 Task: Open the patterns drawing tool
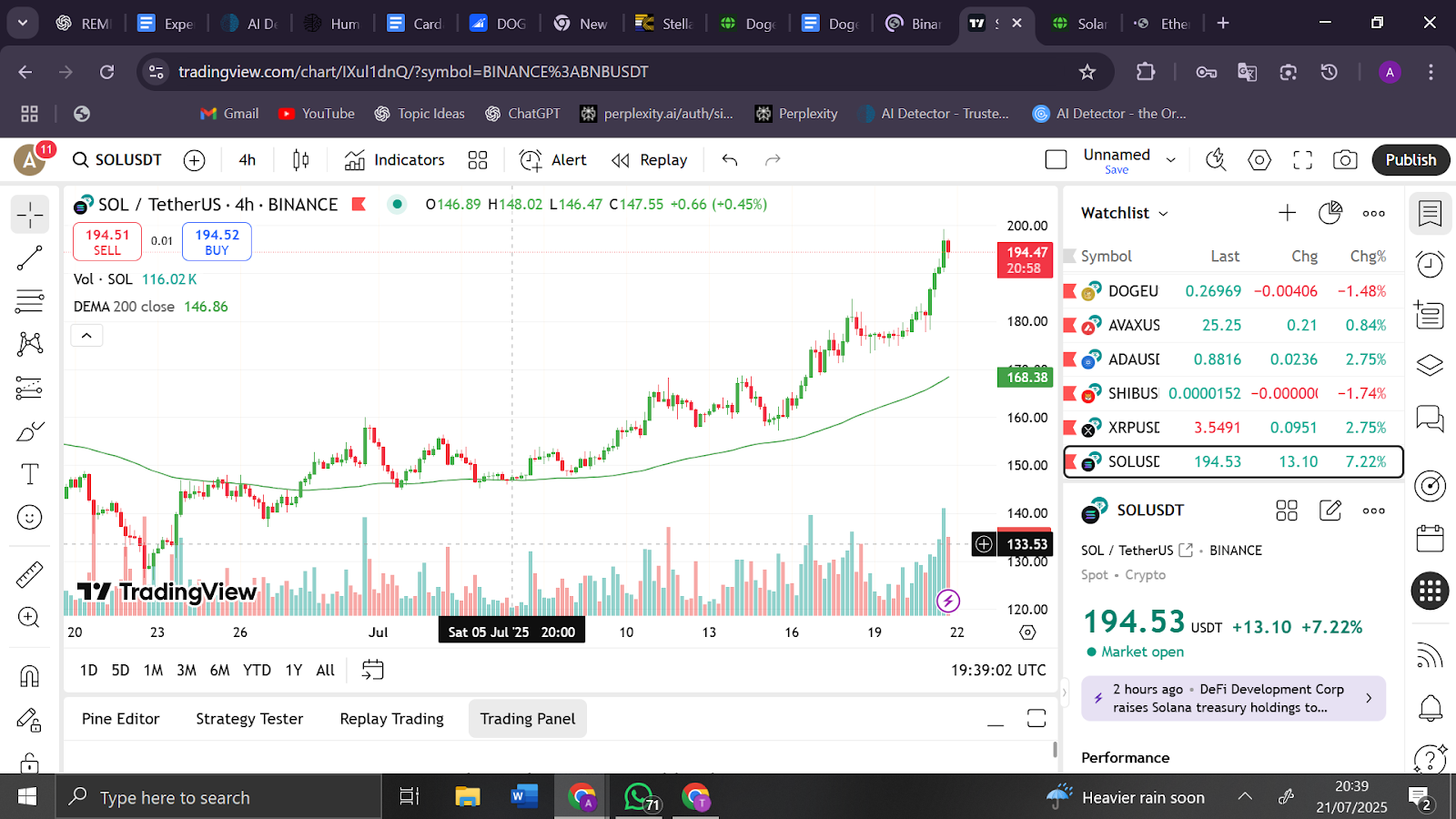30,344
